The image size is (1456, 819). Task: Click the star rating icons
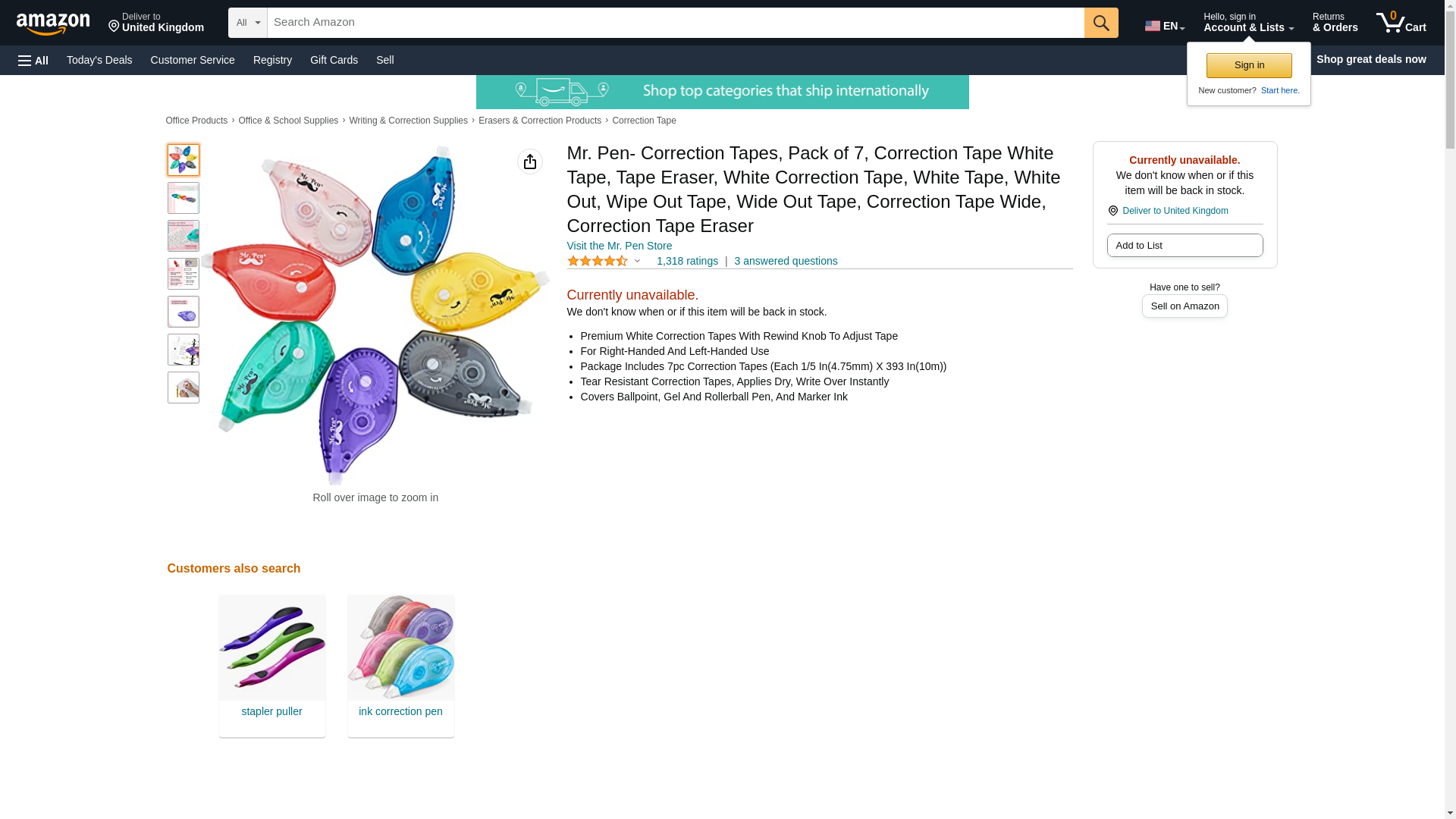click(x=598, y=262)
